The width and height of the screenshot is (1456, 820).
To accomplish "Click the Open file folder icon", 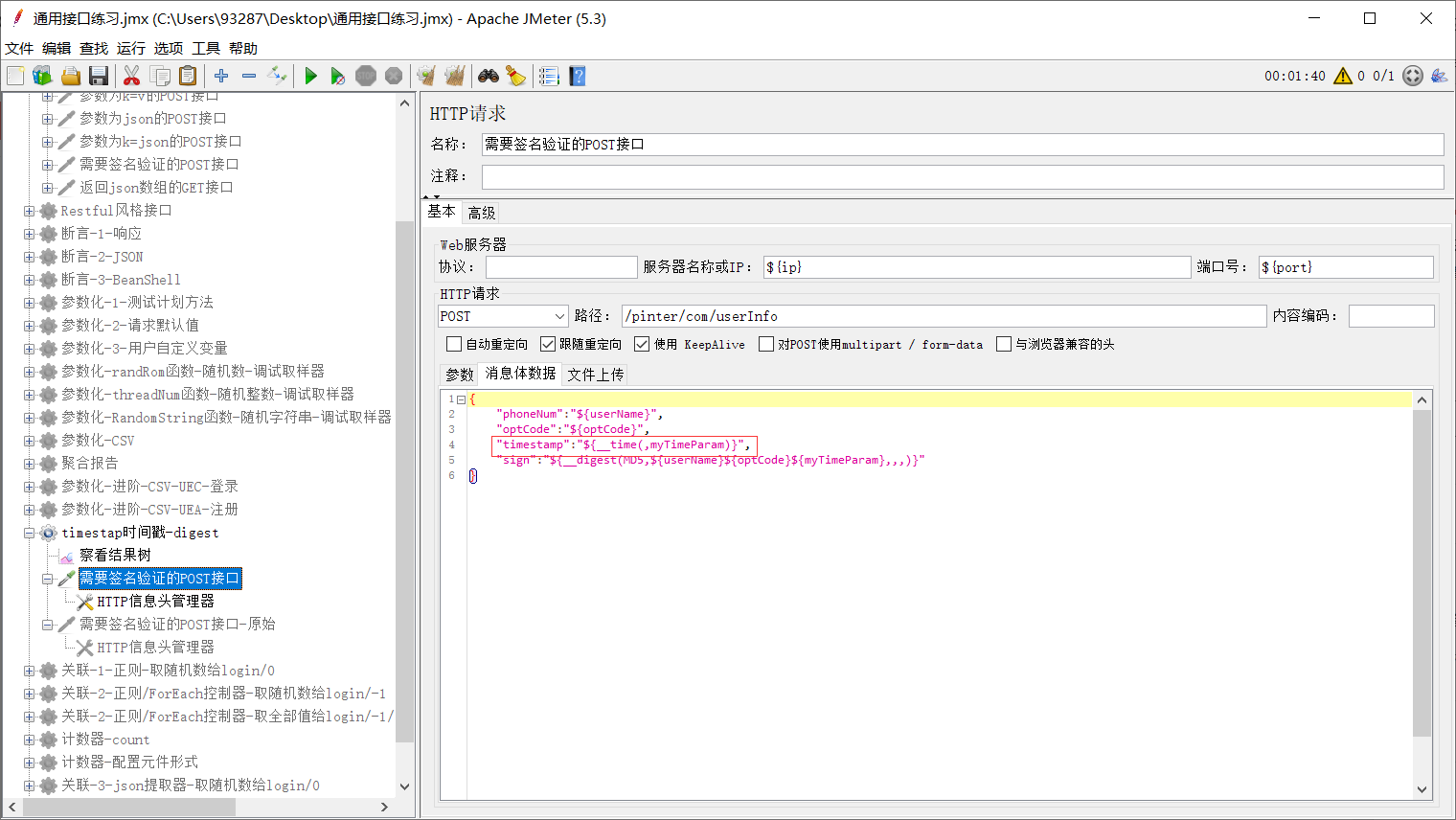I will [70, 76].
